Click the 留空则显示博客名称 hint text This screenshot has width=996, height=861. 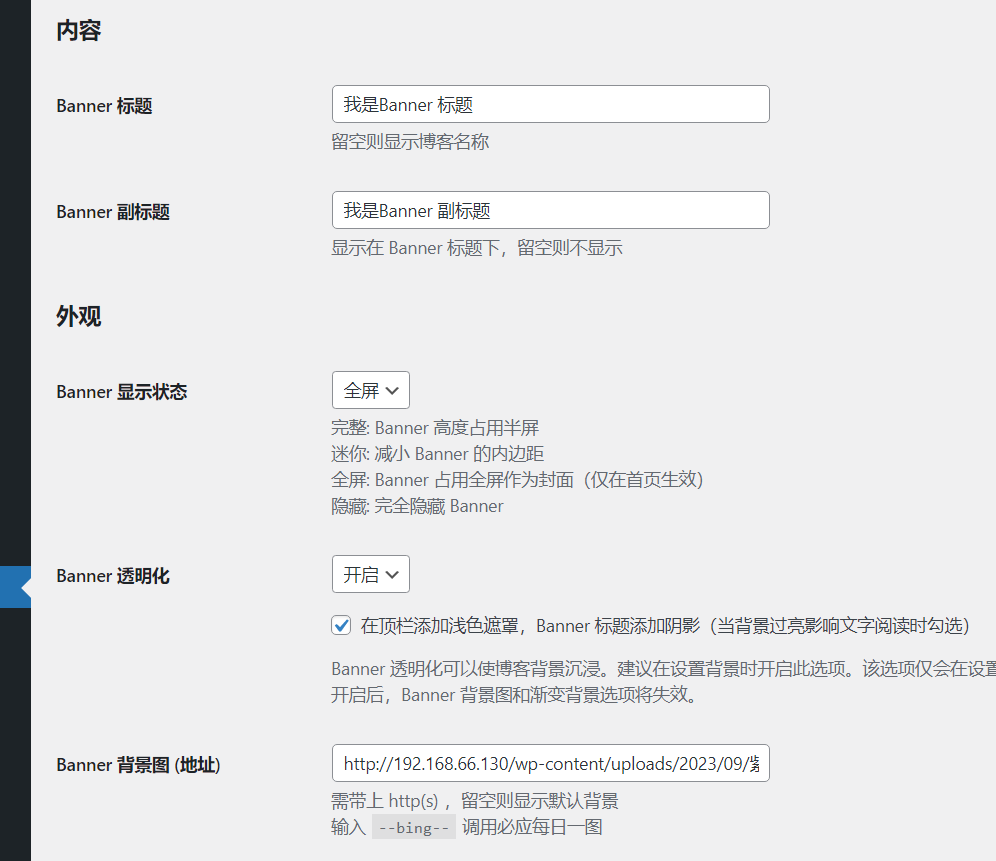pos(410,142)
